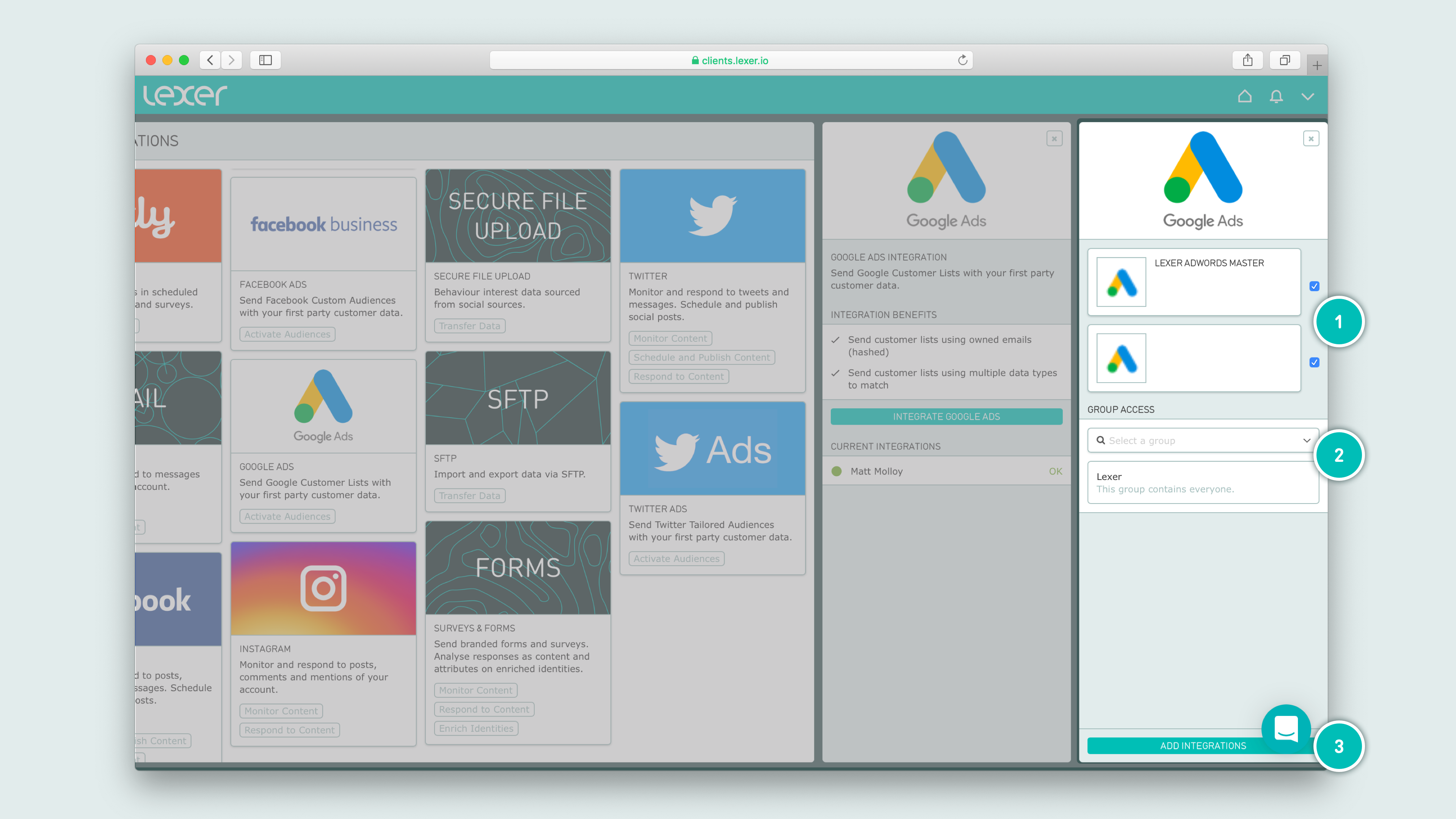Click the Safari sidebar toggle icon

point(265,60)
